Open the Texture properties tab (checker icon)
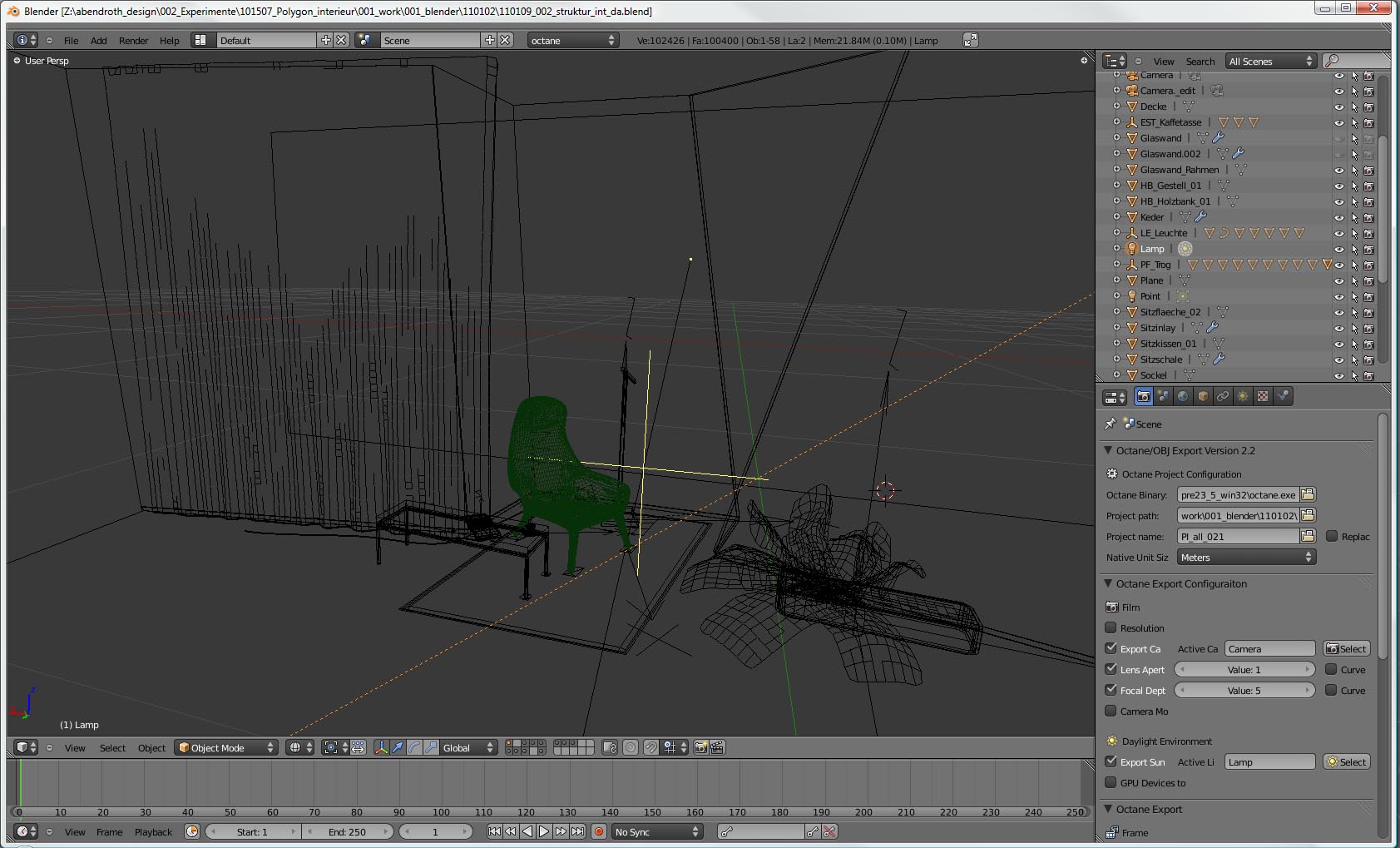 pyautogui.click(x=1263, y=397)
